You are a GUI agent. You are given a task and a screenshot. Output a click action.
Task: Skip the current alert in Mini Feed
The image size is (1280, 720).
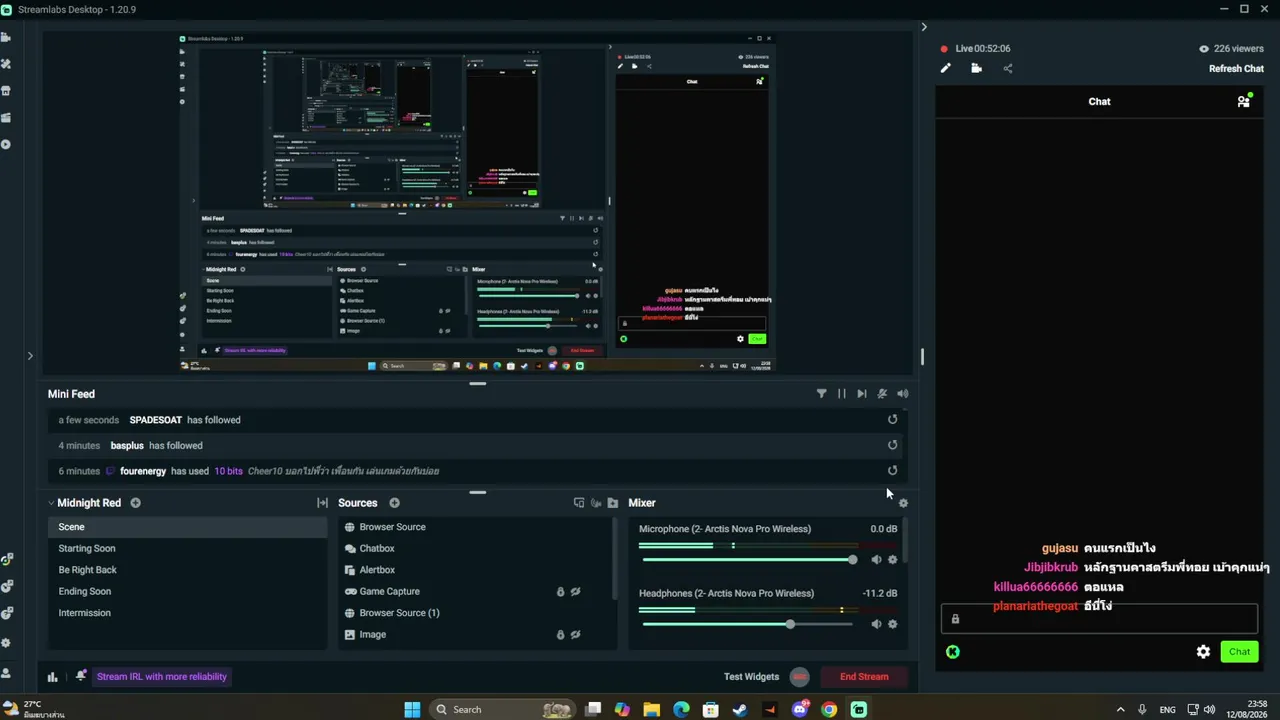pos(862,394)
